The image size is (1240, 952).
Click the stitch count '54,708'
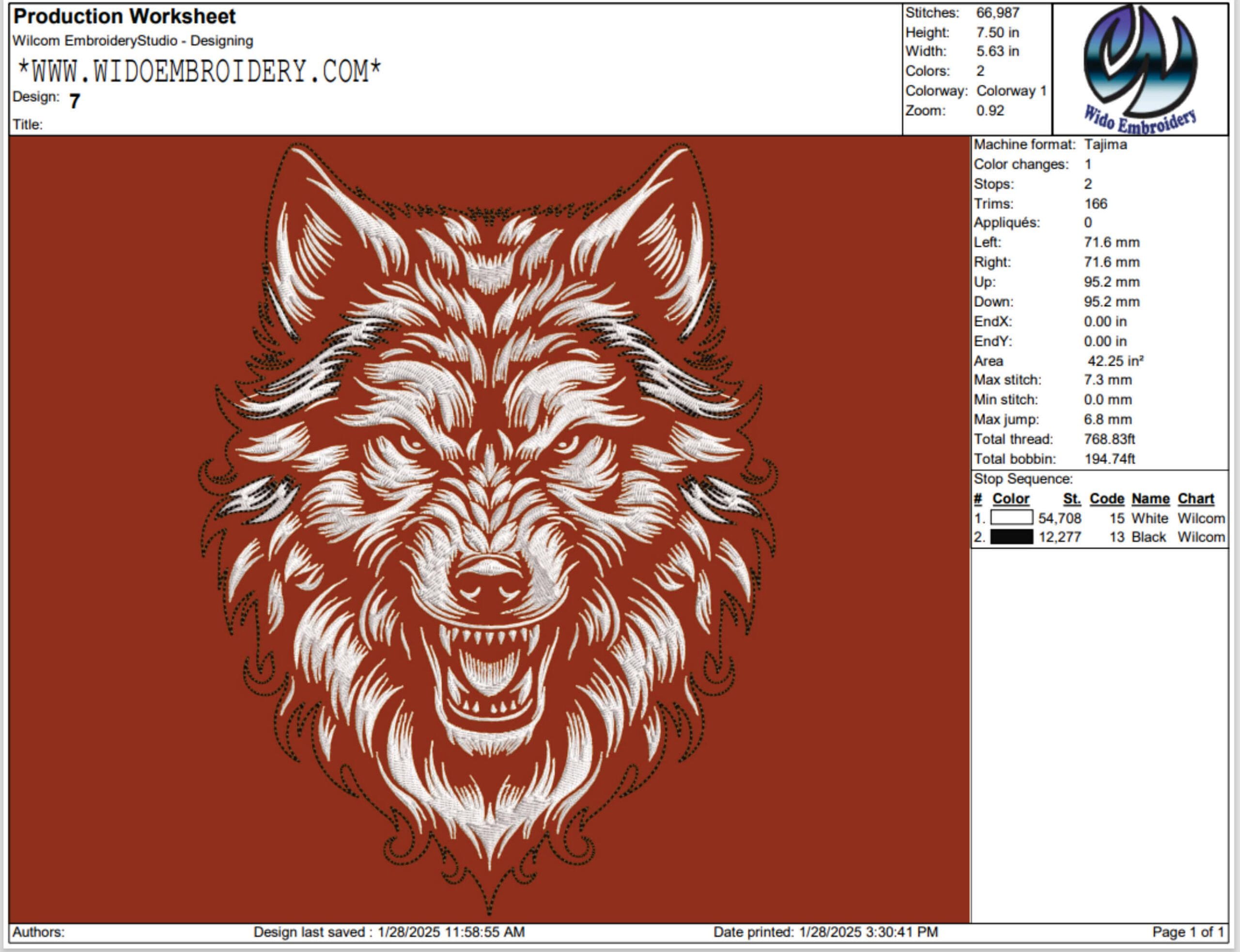point(1059,518)
